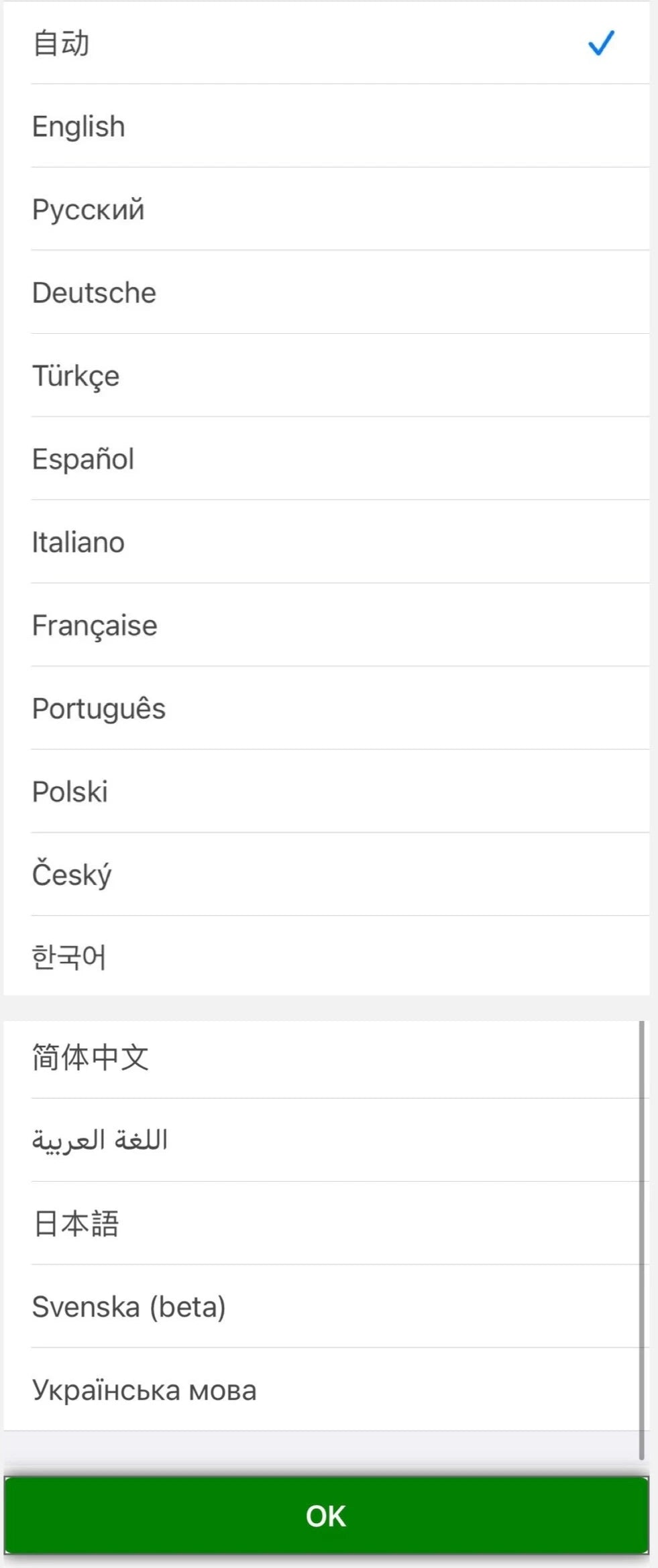Viewport: 658px width, 1568px height.
Task: Select the Türkçe language entry
Action: coord(76,376)
